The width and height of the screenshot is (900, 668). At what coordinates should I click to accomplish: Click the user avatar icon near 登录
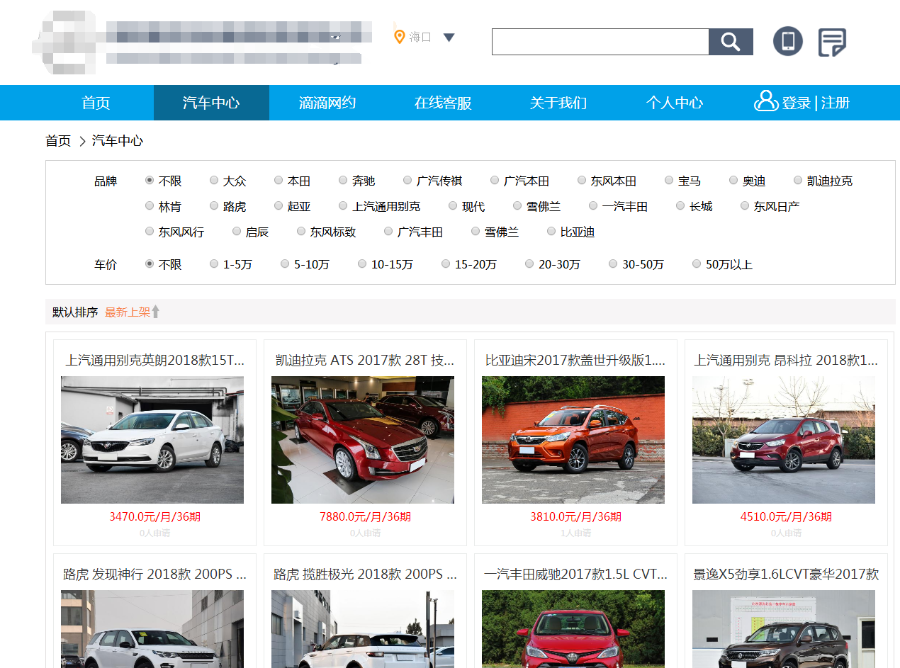766,101
